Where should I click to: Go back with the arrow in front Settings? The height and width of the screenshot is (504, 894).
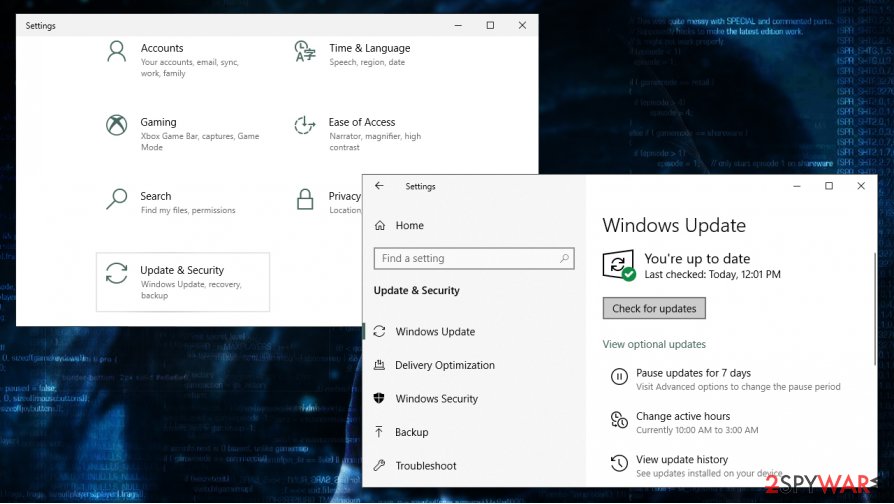379,186
